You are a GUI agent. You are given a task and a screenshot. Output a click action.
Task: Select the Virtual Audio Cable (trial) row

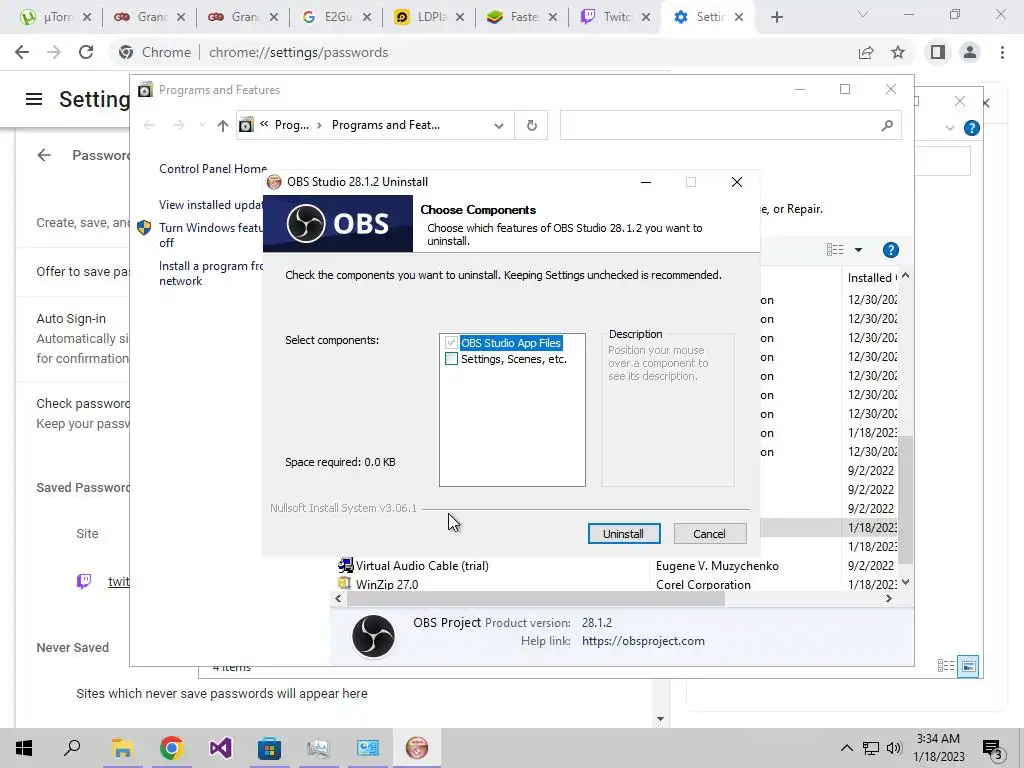pyautogui.click(x=616, y=566)
